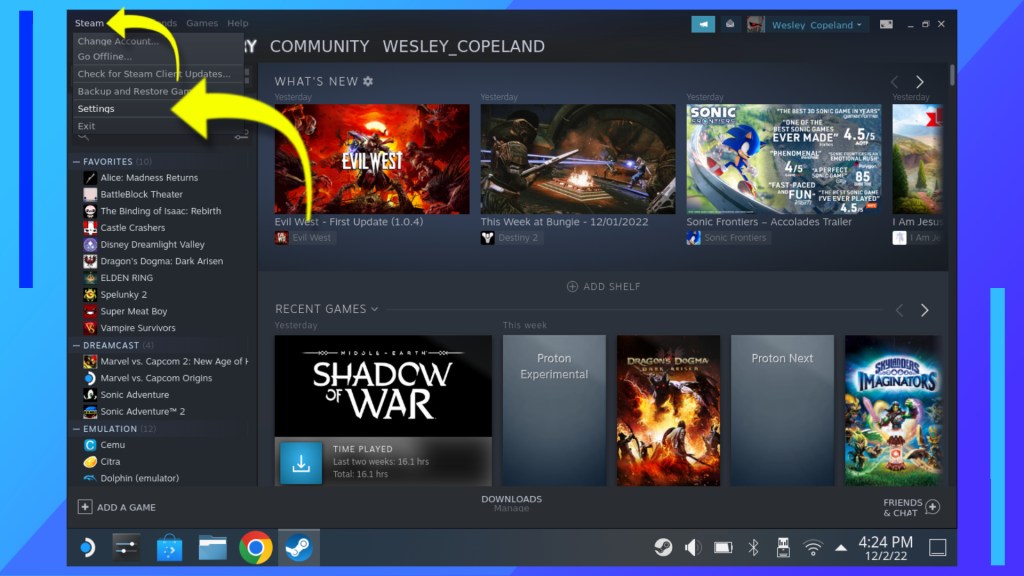Click the Steam taskbar icon
The image size is (1024, 576).
[x=298, y=547]
